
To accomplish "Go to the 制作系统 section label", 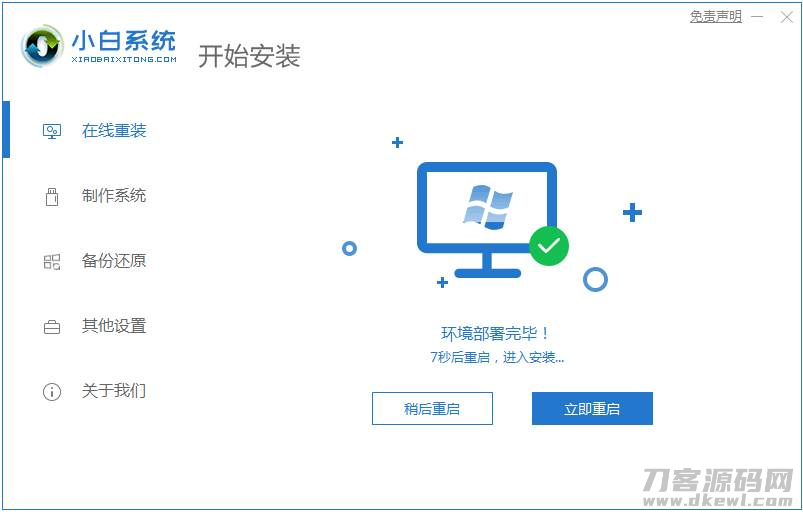I will click(x=114, y=196).
